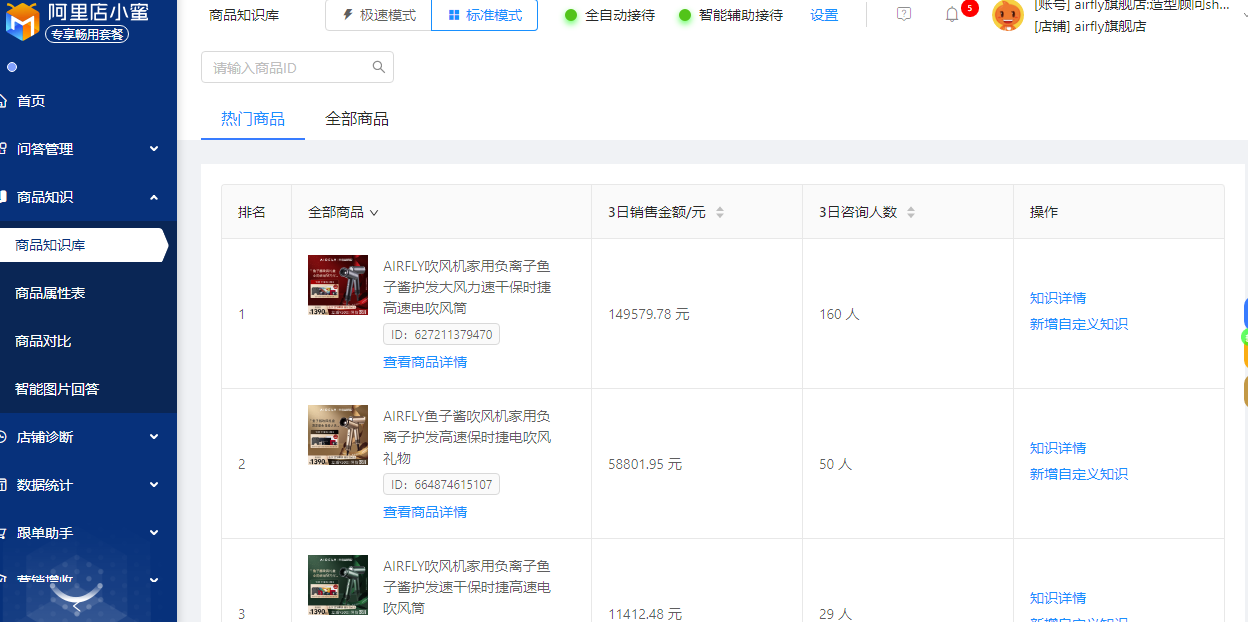Focus the 请输入商品ID search field
This screenshot has height=622, width=1248.
tap(297, 67)
